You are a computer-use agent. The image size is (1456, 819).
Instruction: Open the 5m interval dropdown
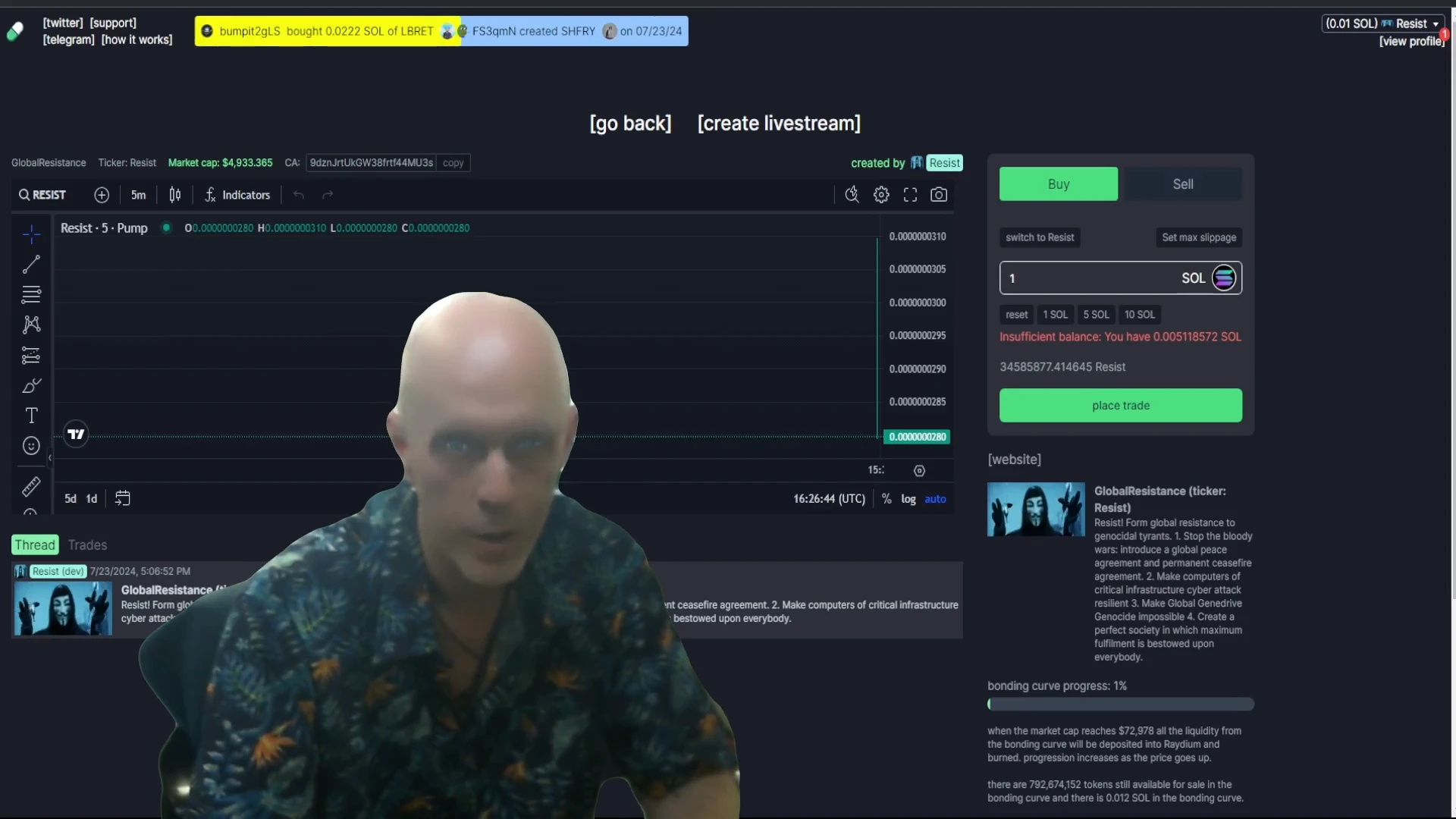[138, 195]
